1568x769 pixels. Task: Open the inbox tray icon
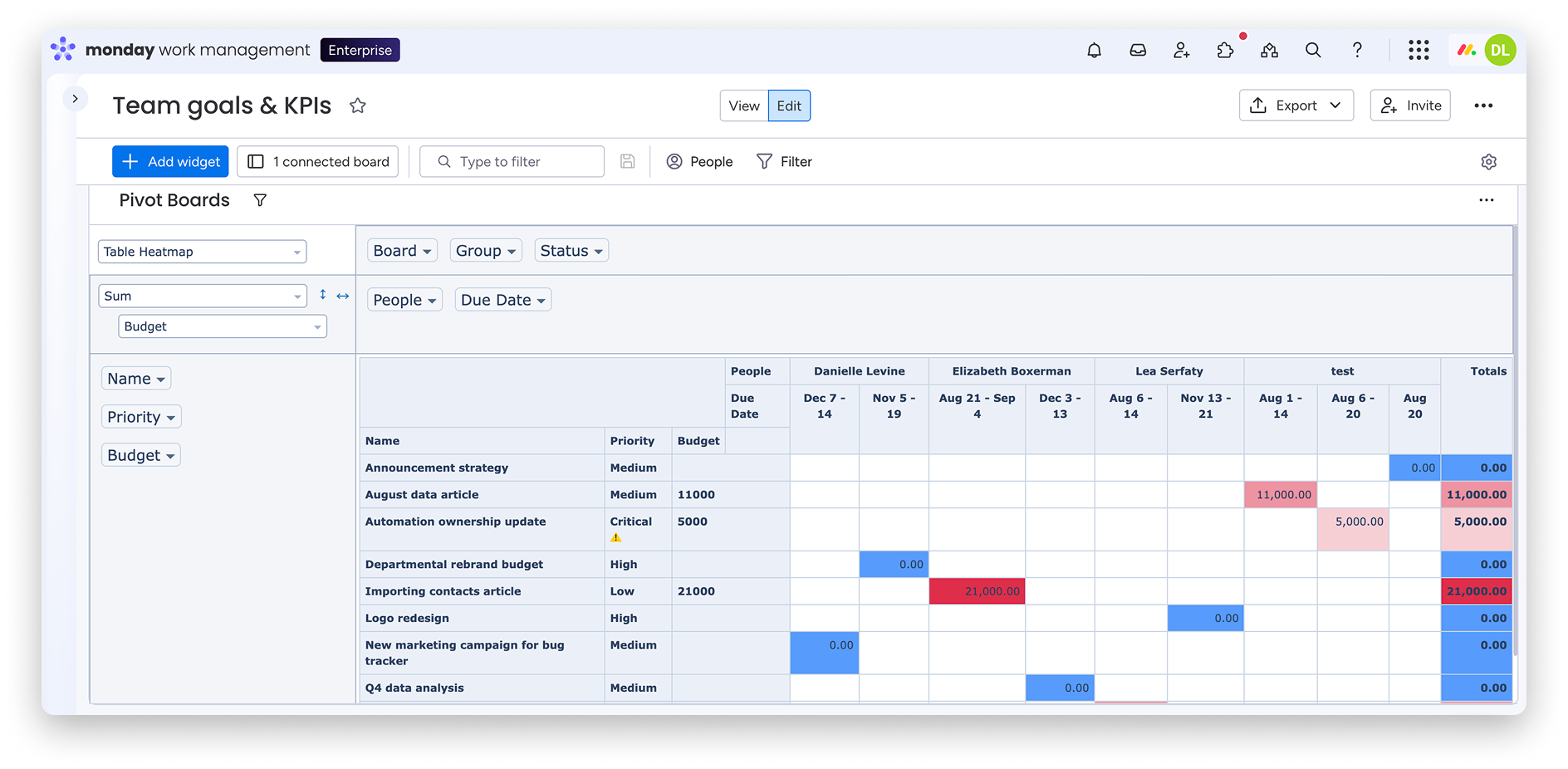pyautogui.click(x=1138, y=51)
